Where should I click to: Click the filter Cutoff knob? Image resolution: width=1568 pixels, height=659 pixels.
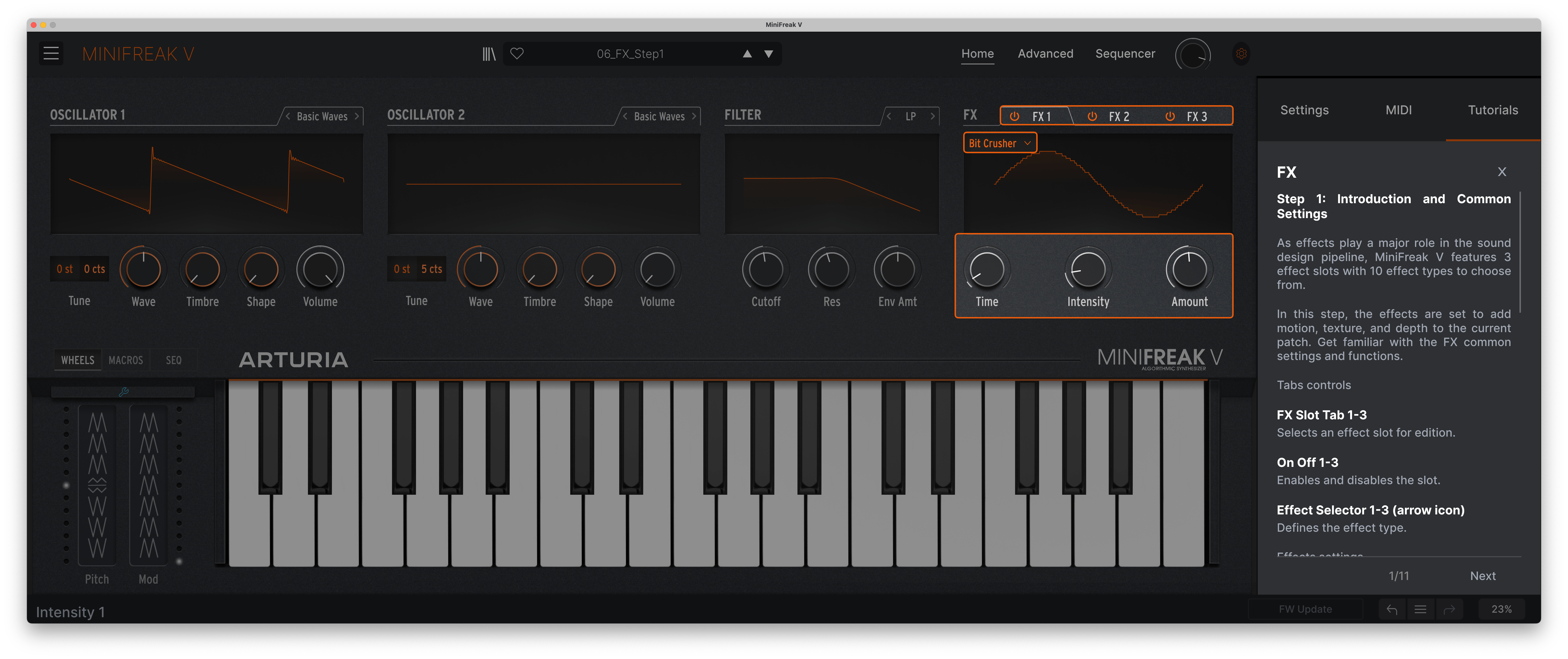pyautogui.click(x=766, y=269)
